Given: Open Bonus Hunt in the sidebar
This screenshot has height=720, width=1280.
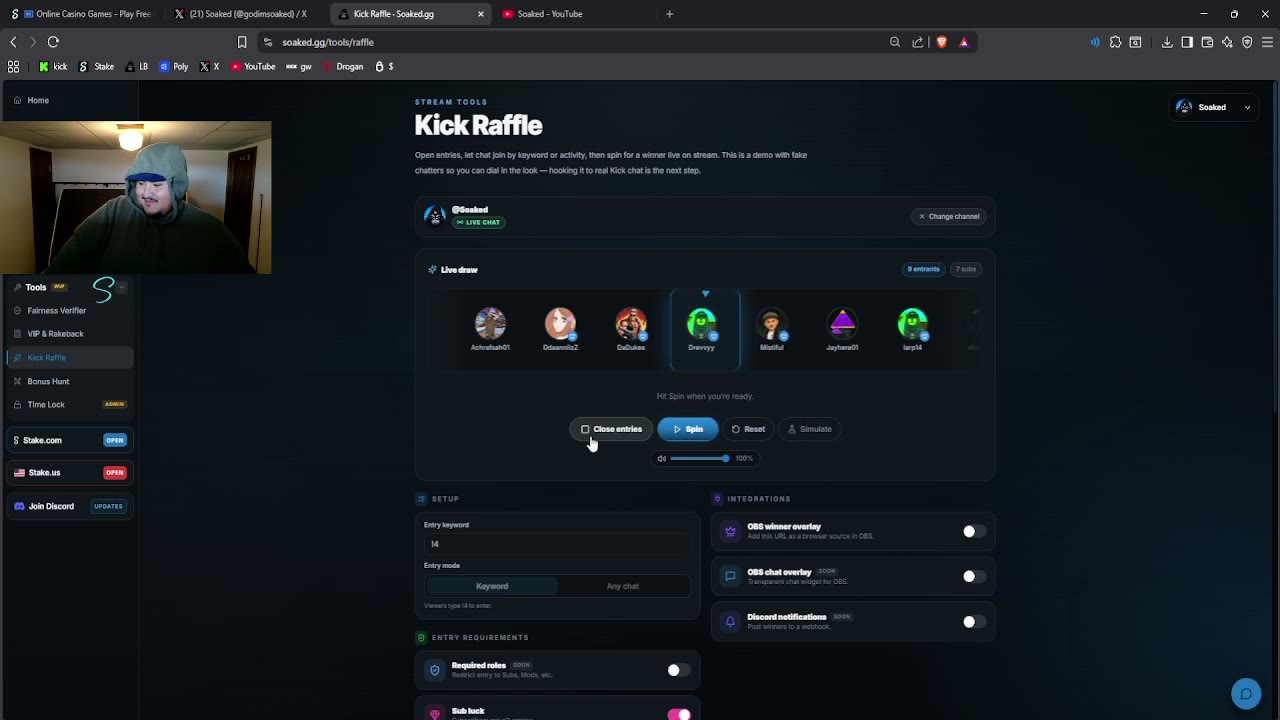Looking at the screenshot, I should pos(70,381).
